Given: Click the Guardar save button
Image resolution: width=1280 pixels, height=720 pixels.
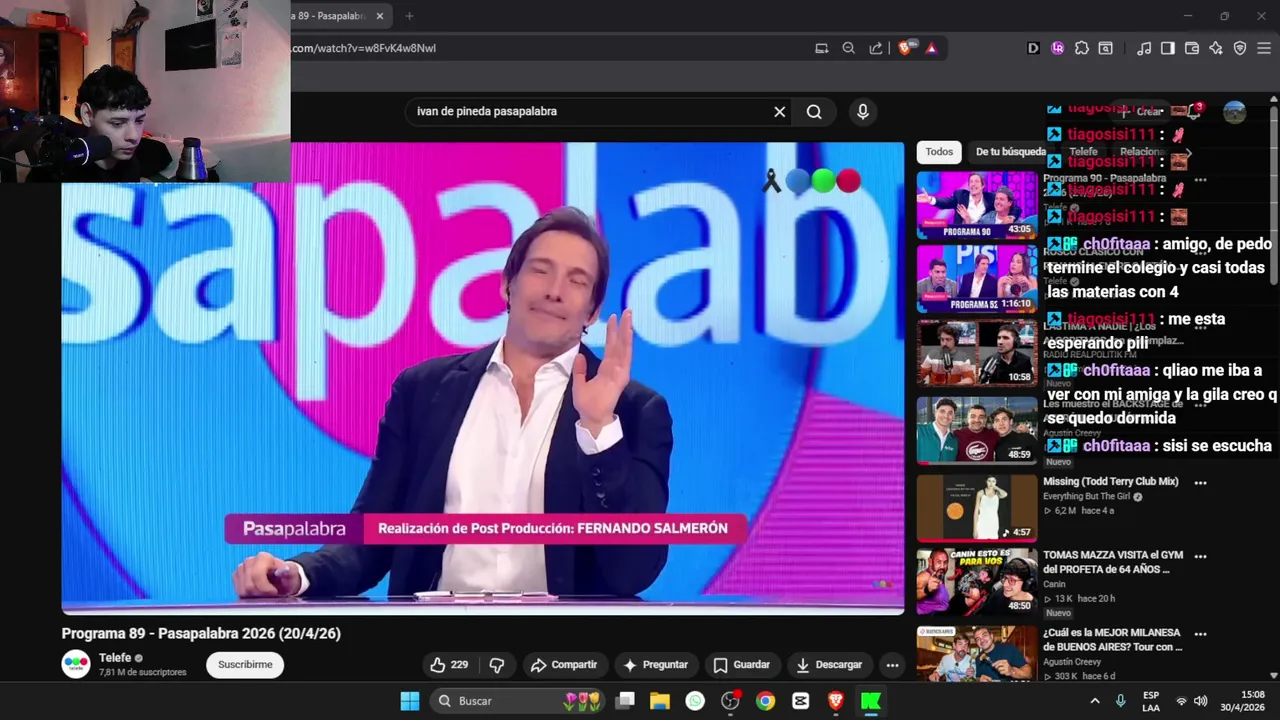Looking at the screenshot, I should 741,665.
